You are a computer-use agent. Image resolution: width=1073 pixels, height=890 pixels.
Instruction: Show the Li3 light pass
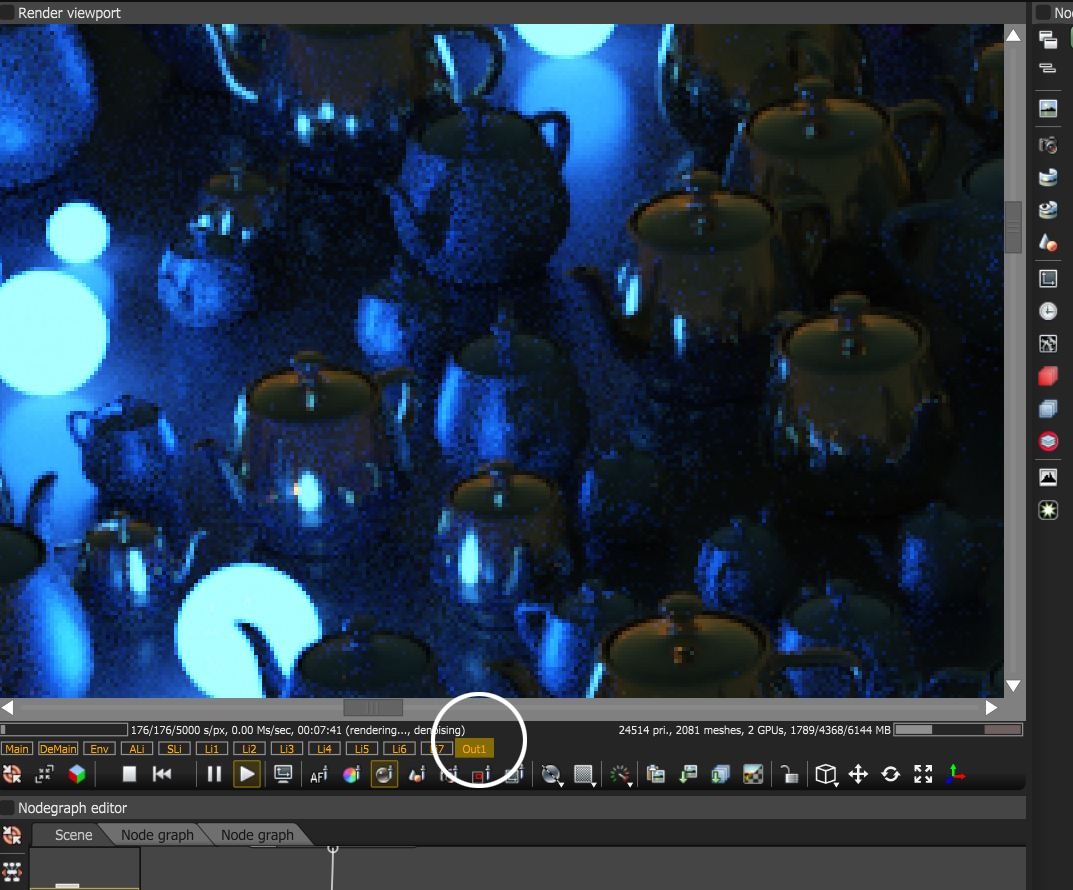tap(287, 749)
